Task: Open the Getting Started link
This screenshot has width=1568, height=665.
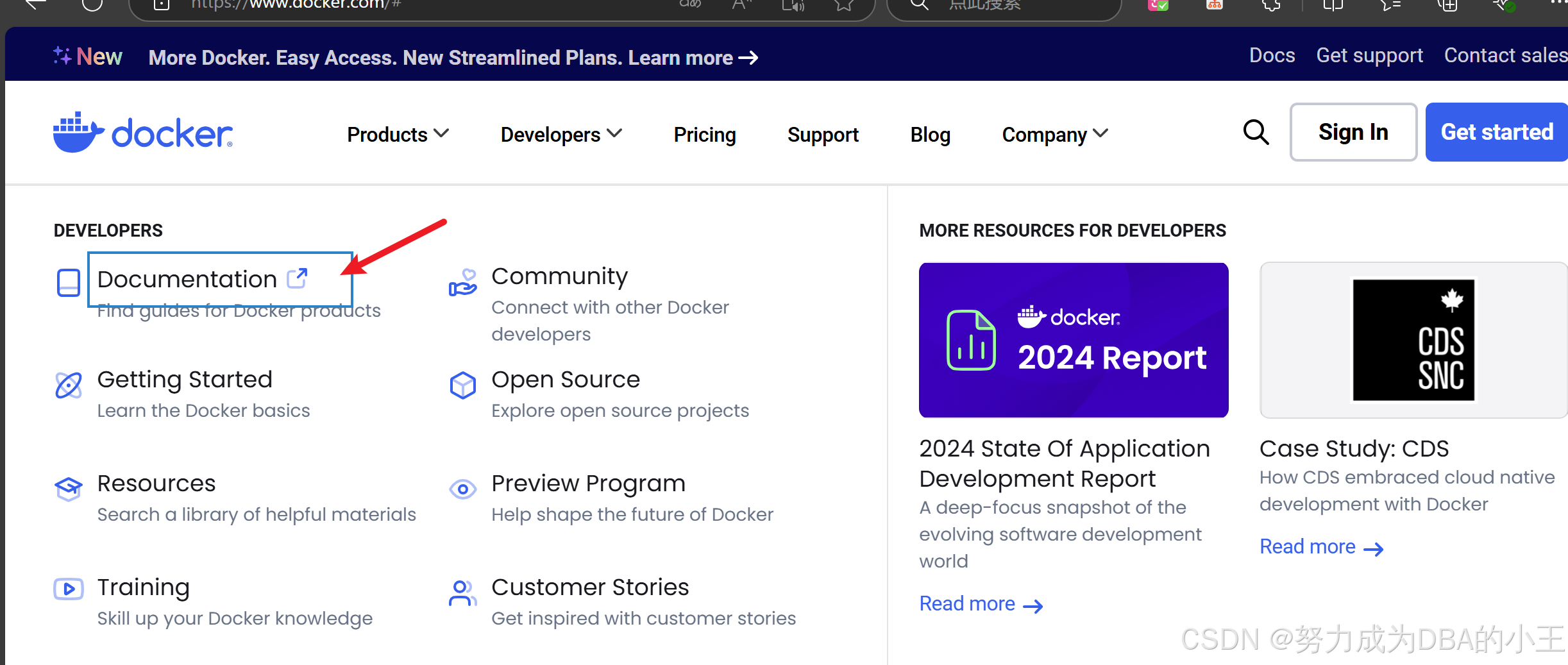Action: (185, 380)
